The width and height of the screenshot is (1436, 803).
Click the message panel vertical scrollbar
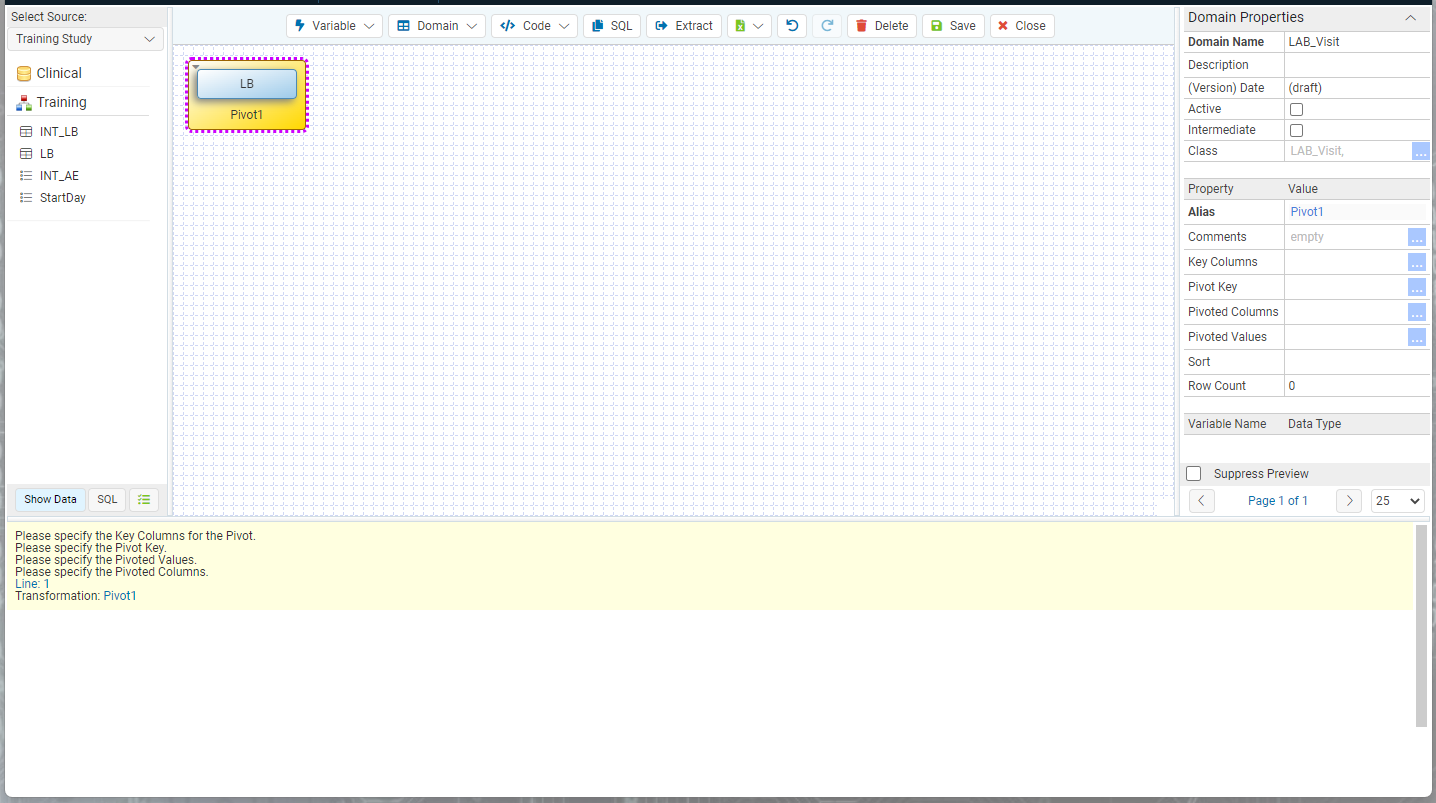pos(1421,626)
